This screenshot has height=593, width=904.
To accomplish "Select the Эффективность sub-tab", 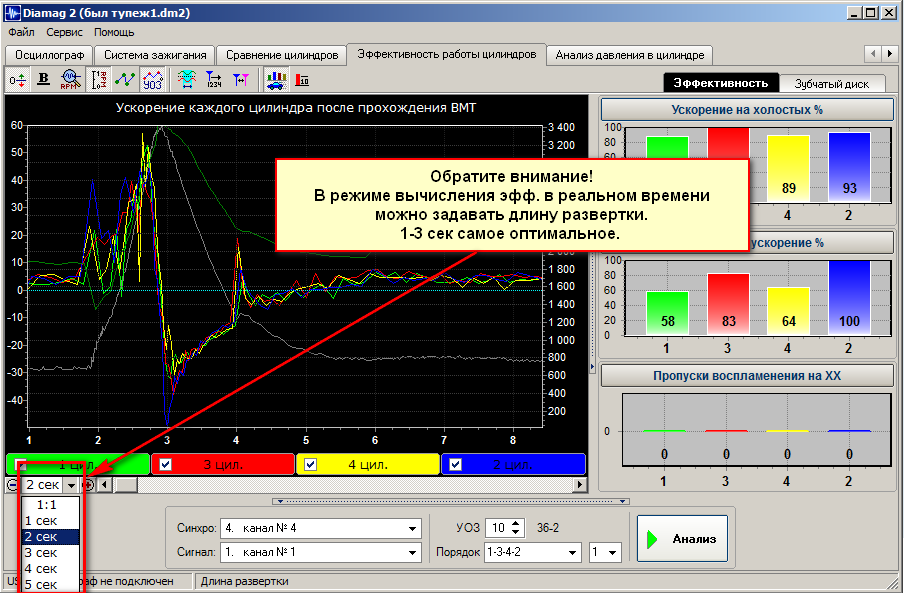I will [721, 83].
